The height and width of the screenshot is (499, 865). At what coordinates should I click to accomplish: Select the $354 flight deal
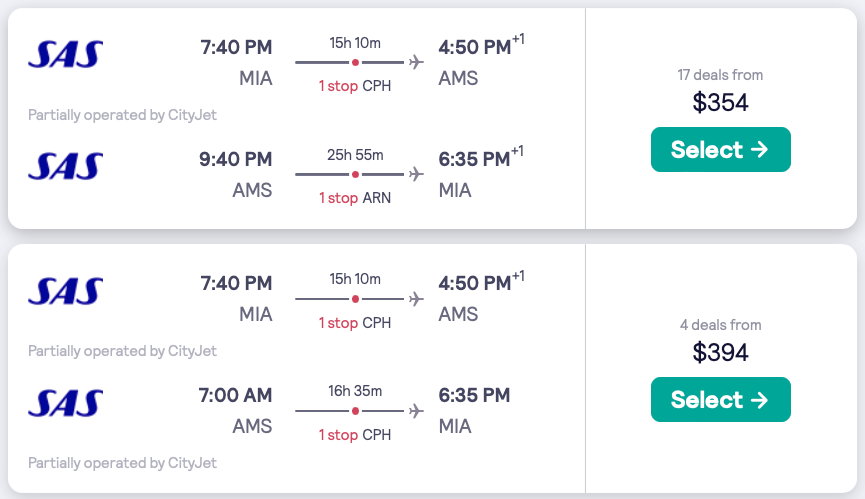pyautogui.click(x=720, y=150)
